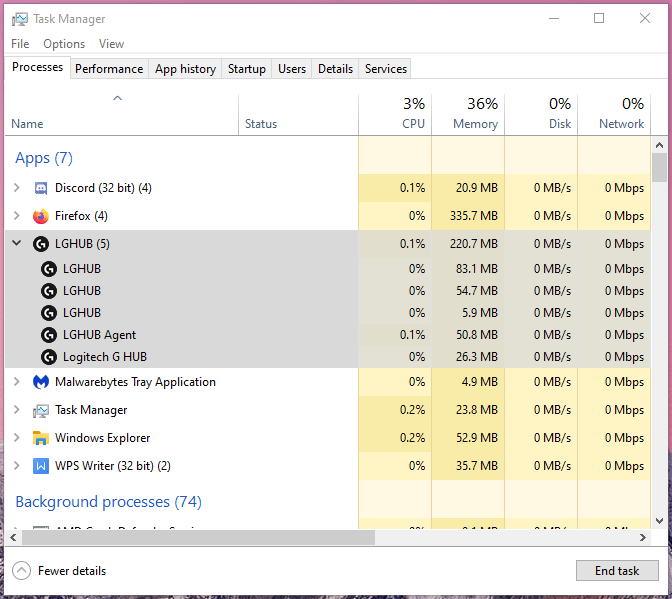Sort by the CPU column header
Viewport: 672px width, 599px height.
(395, 115)
